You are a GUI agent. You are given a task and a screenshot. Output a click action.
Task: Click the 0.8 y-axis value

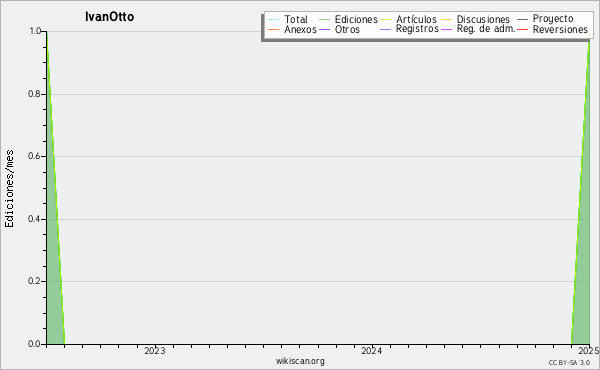[34, 94]
